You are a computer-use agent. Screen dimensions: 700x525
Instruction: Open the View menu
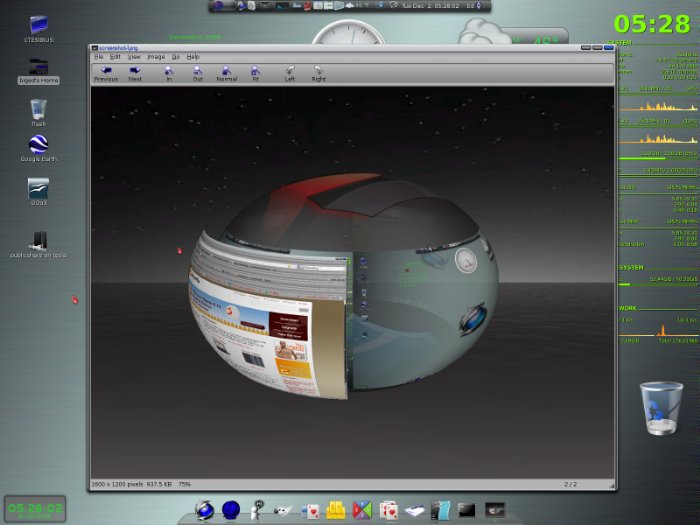133,57
